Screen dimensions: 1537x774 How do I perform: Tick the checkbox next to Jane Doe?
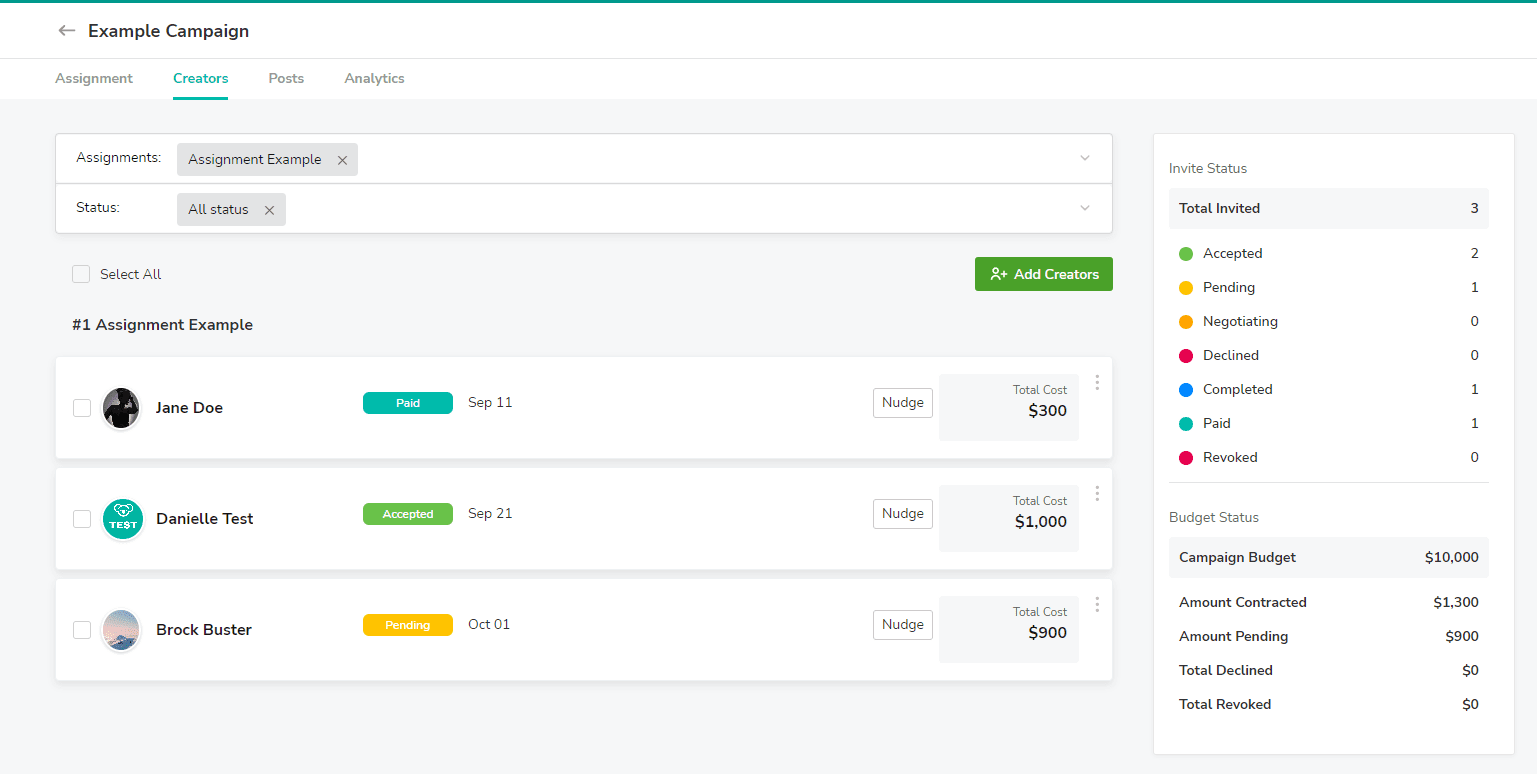[x=82, y=408]
